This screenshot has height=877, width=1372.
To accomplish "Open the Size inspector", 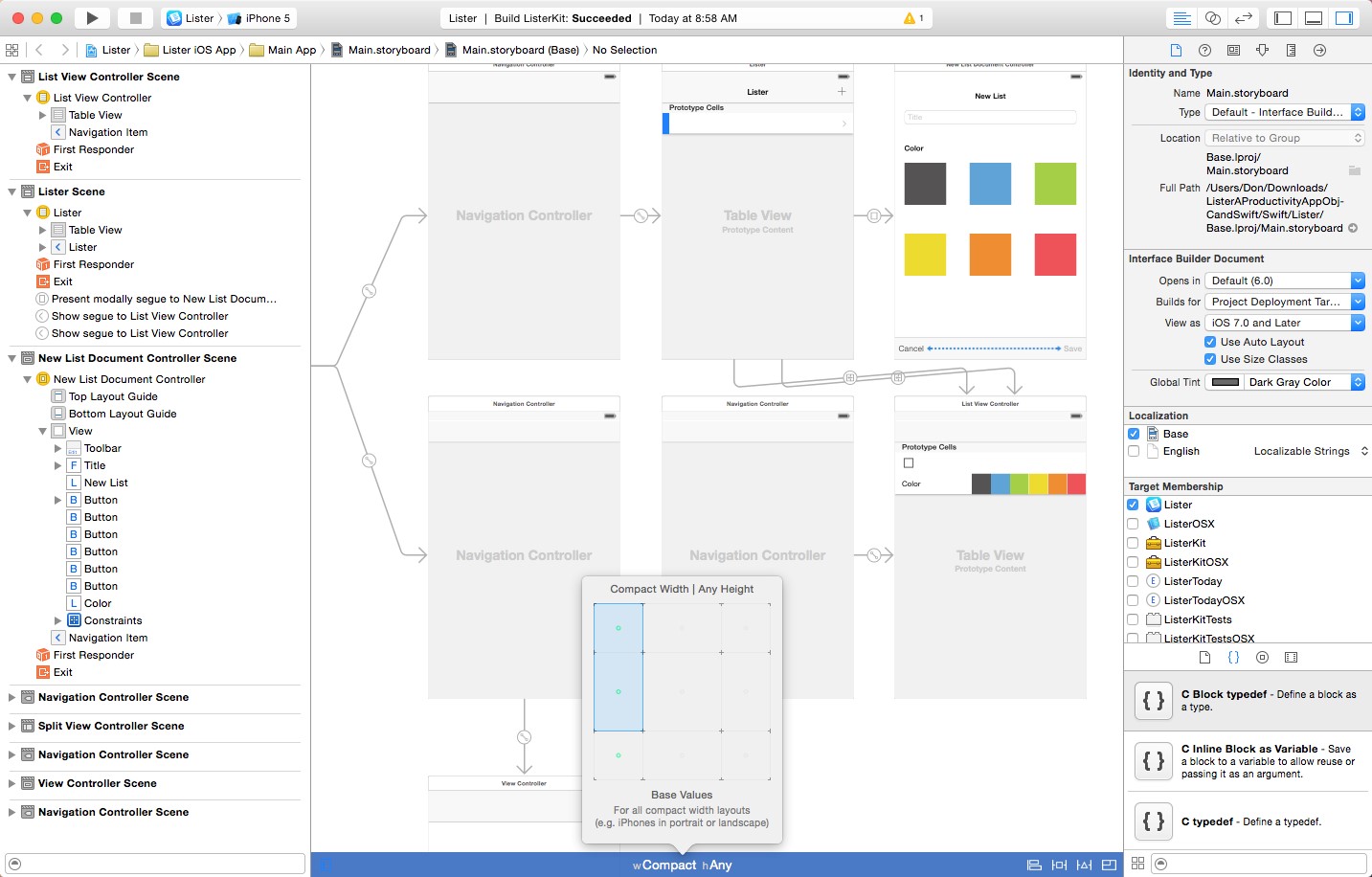I will pos(1291,50).
